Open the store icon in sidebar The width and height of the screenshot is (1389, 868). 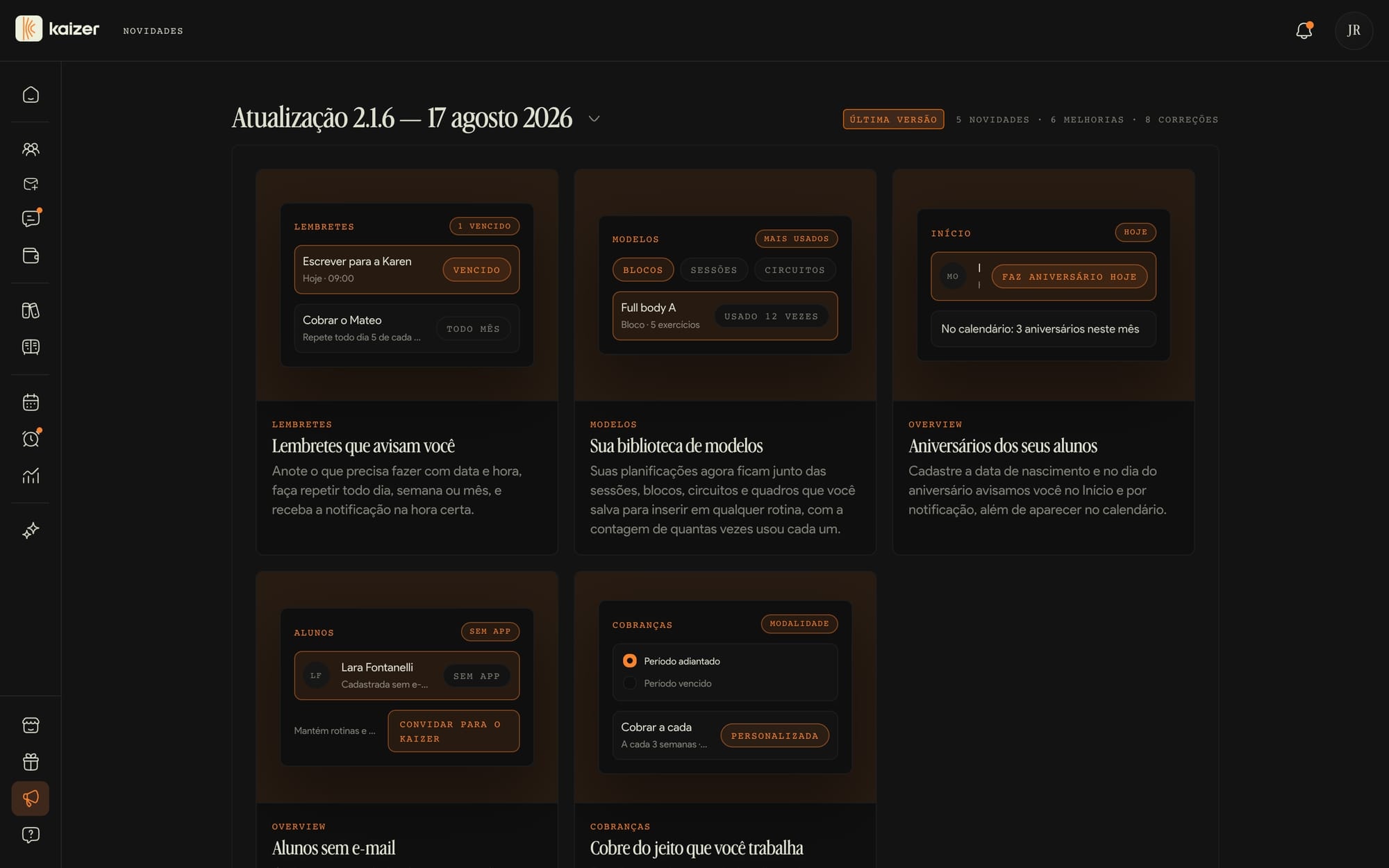pos(31,725)
